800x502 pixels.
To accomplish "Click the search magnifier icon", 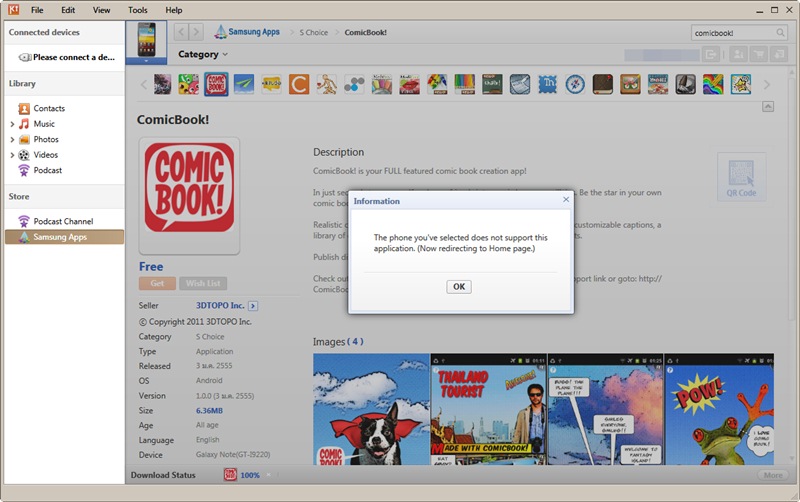I will [780, 33].
